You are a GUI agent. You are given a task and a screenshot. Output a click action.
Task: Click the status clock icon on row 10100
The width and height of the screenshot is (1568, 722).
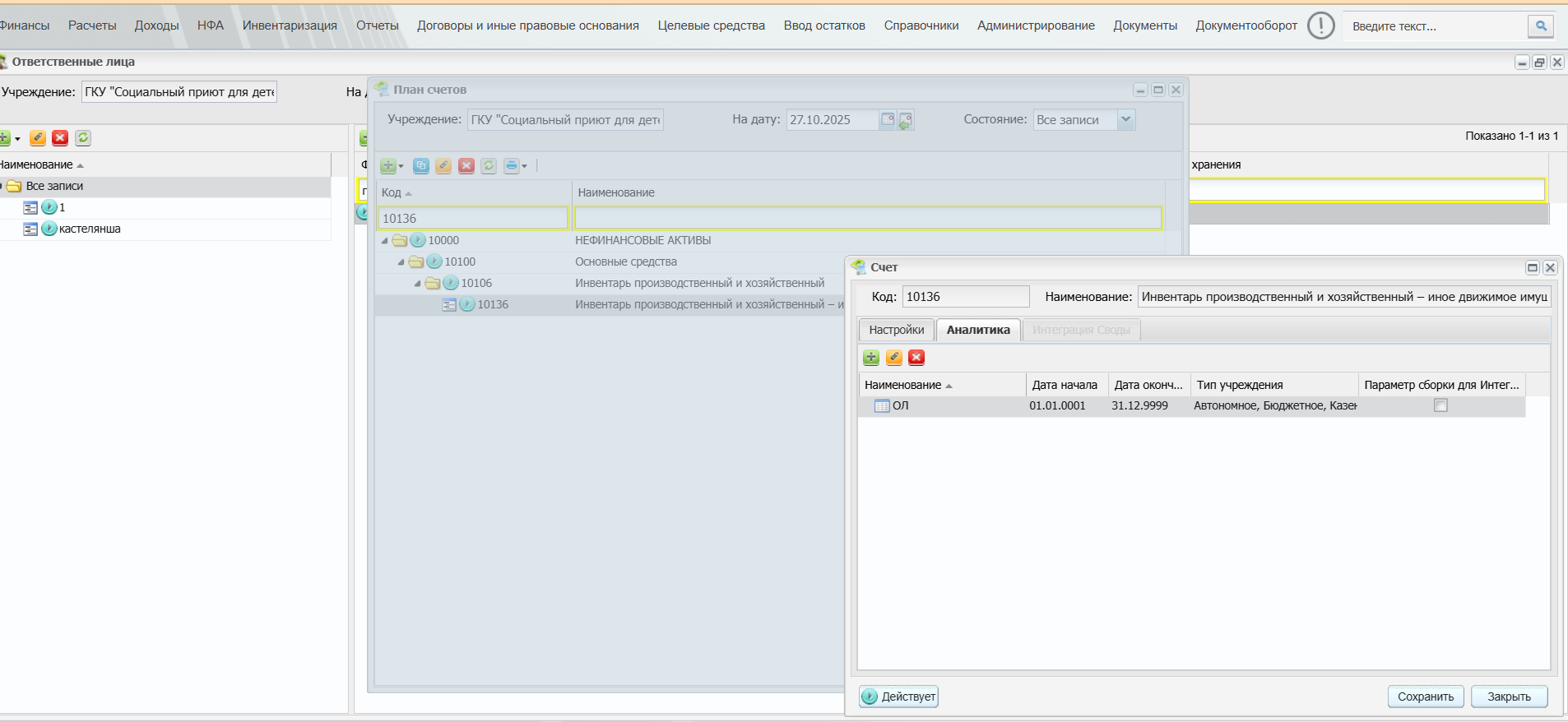click(434, 261)
